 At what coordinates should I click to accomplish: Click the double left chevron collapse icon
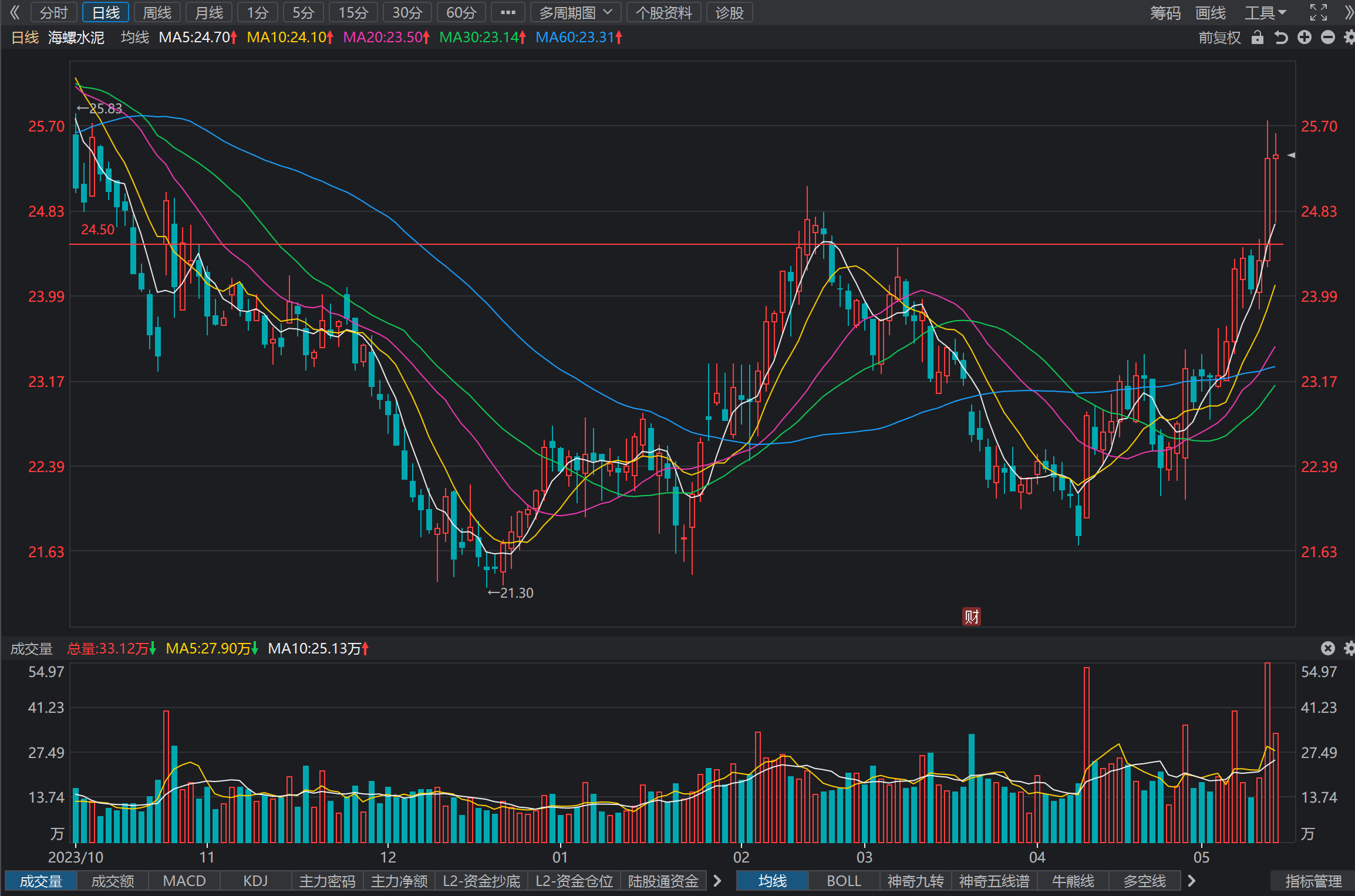pos(14,12)
